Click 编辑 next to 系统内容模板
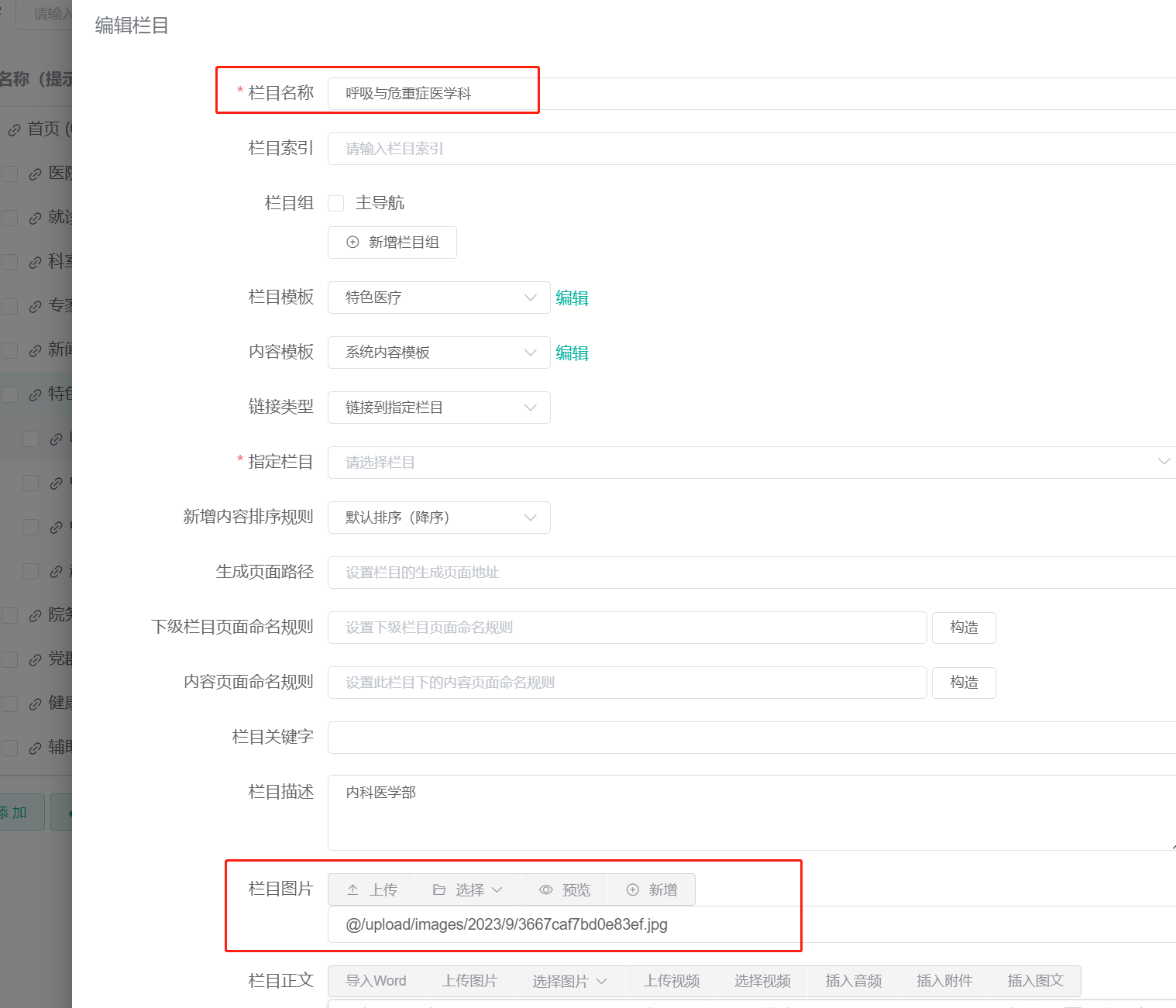The image size is (1176, 1008). click(x=572, y=353)
